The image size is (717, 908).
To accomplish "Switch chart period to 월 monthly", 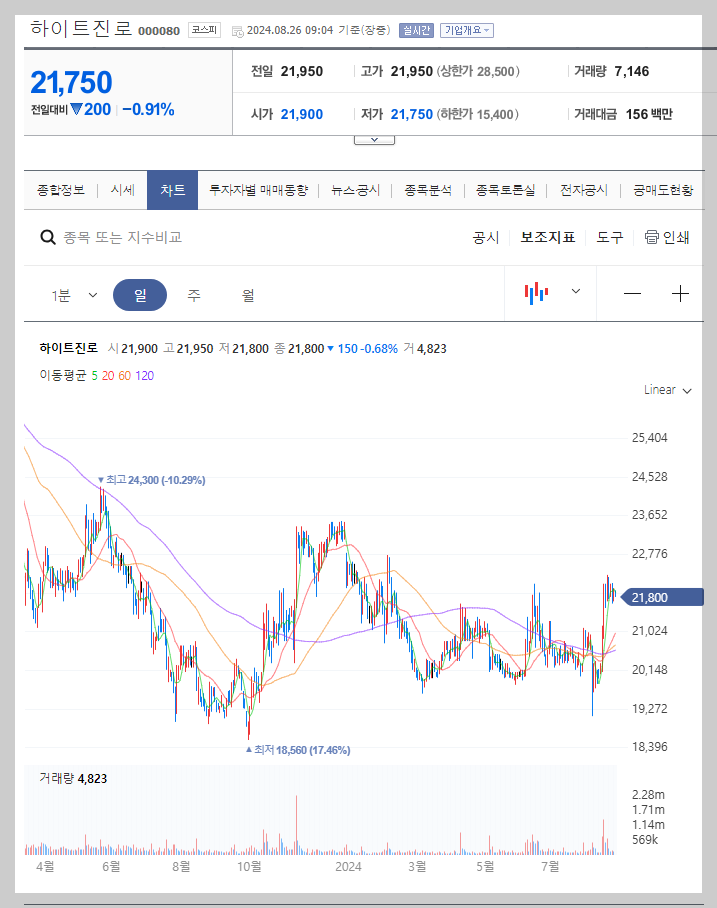I will (246, 294).
